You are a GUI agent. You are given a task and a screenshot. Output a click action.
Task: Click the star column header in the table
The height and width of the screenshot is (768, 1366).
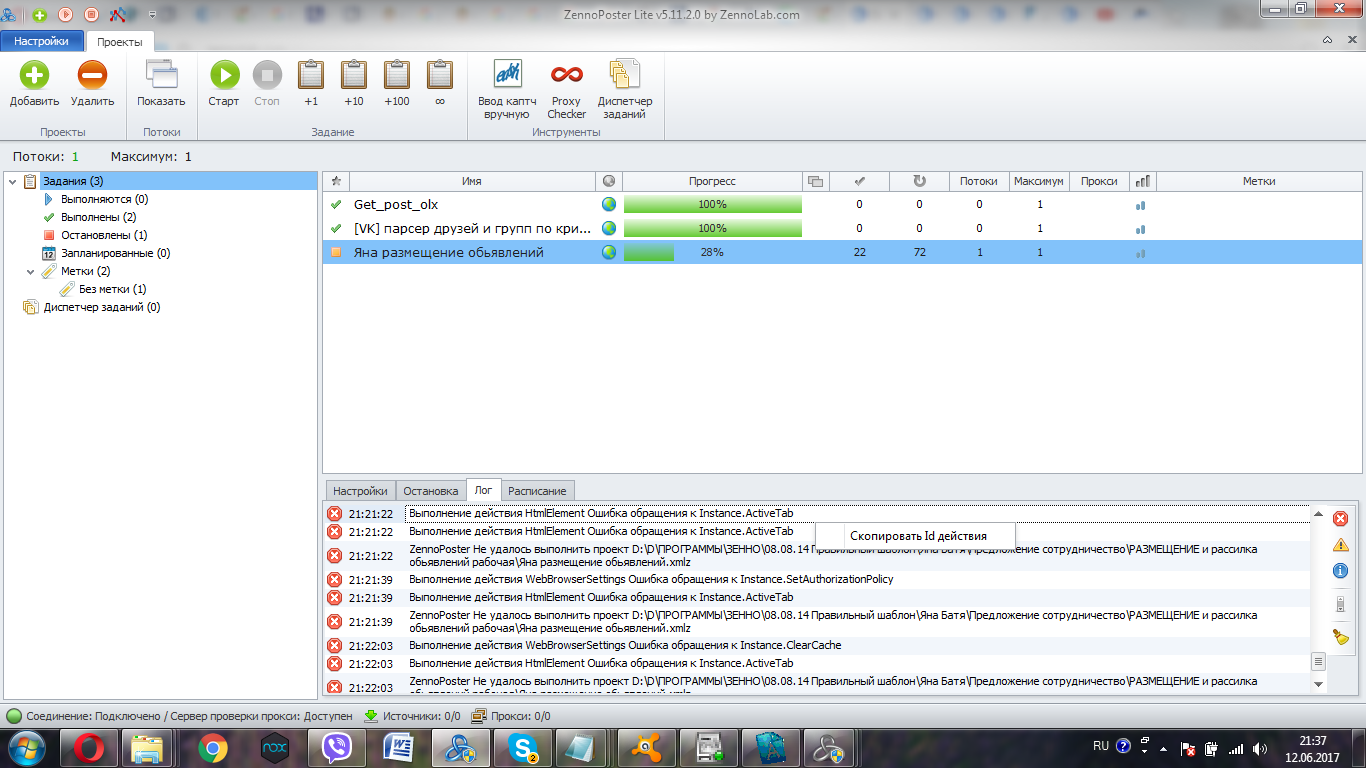336,181
